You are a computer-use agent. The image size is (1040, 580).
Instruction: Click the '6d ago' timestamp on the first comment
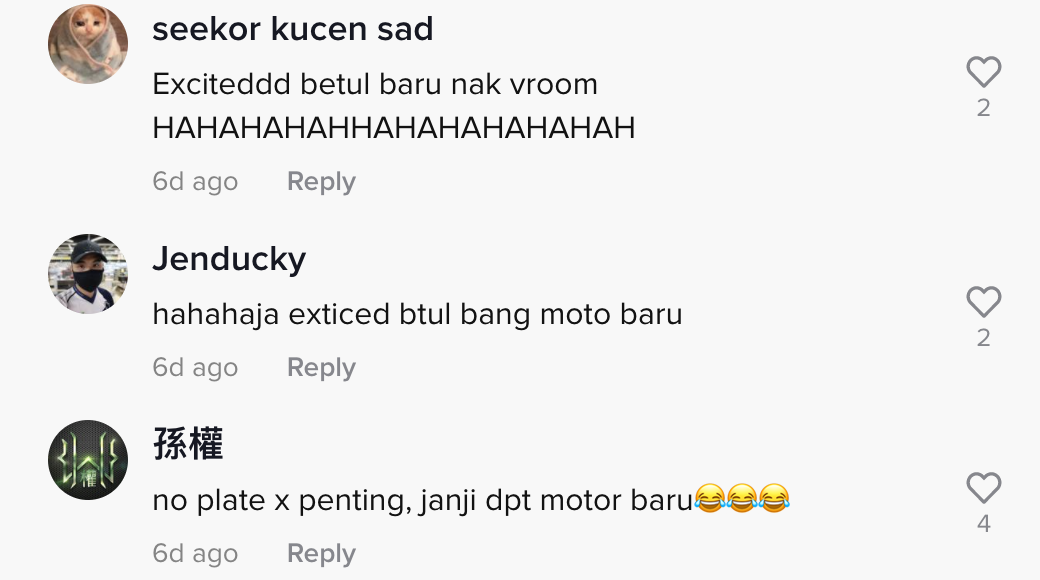pos(195,182)
